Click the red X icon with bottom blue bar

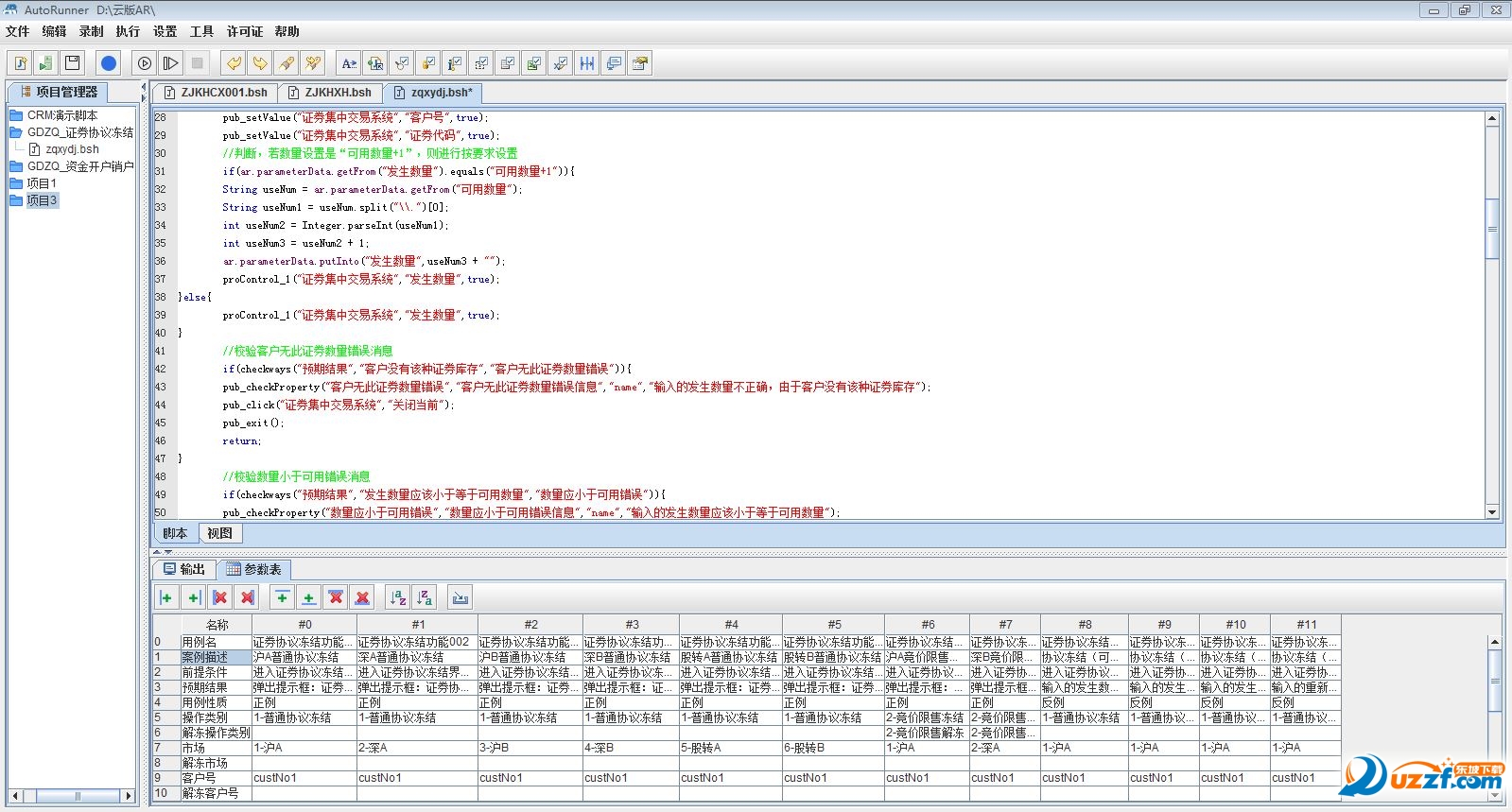pos(362,597)
